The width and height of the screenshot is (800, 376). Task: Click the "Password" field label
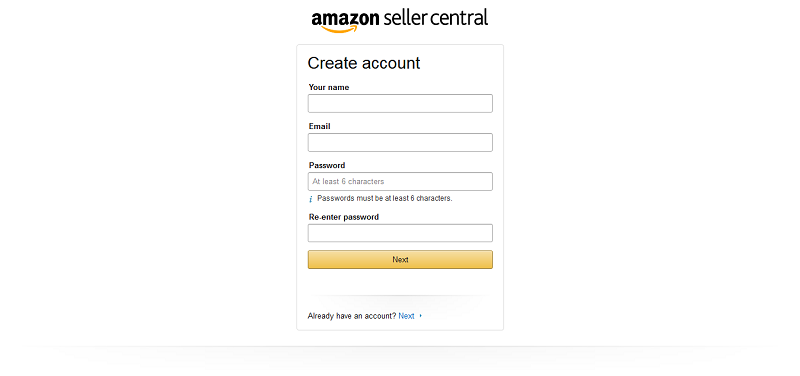click(x=327, y=165)
